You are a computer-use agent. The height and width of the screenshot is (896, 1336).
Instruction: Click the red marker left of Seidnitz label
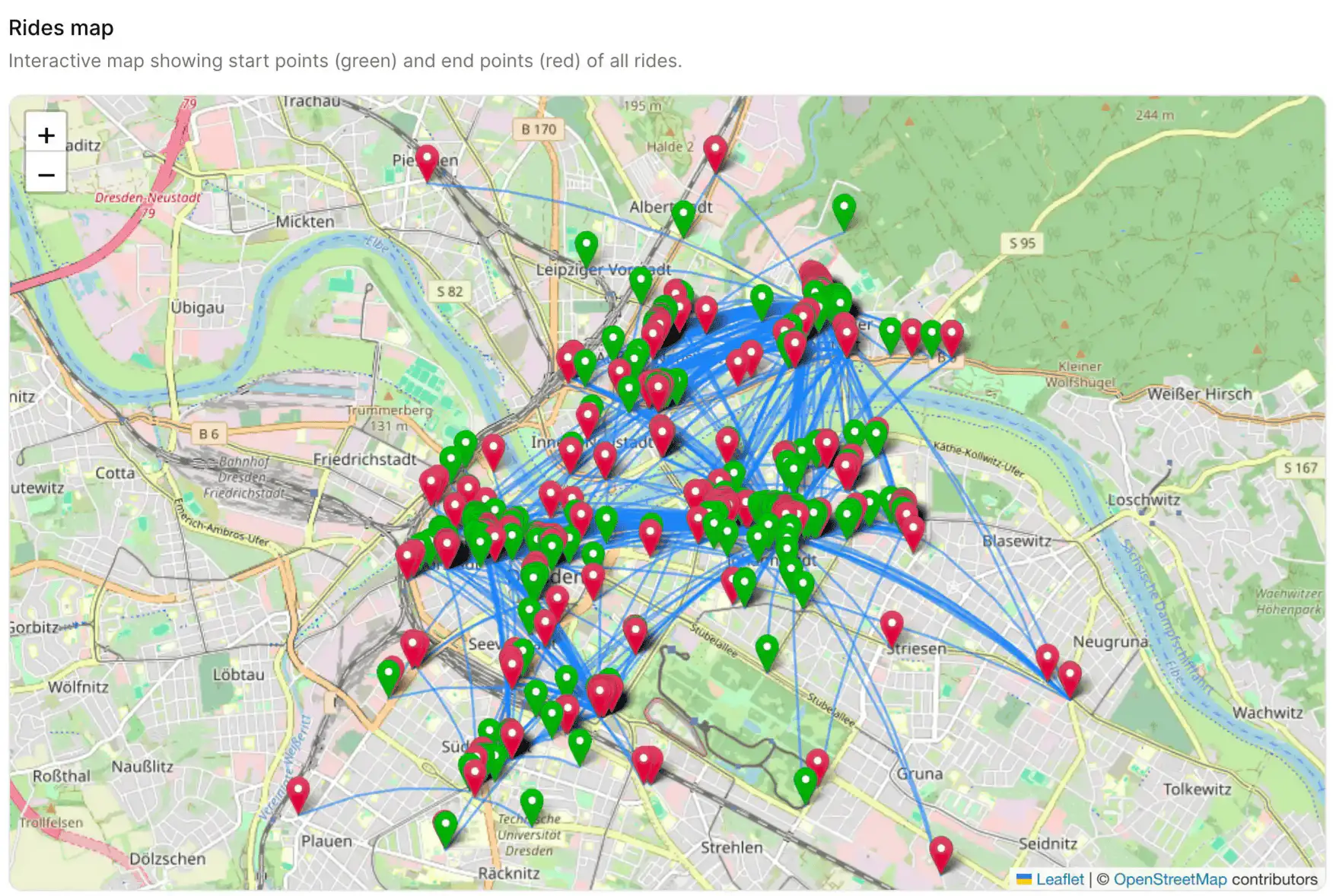point(941,852)
